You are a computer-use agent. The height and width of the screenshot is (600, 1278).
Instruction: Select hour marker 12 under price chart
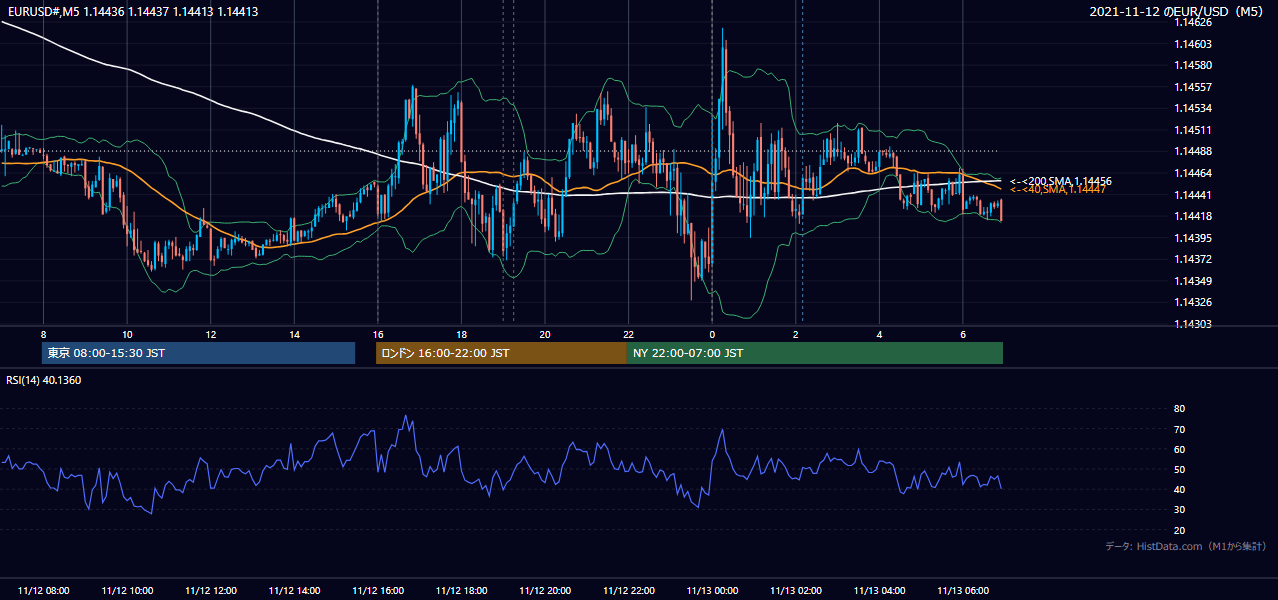pos(210,333)
